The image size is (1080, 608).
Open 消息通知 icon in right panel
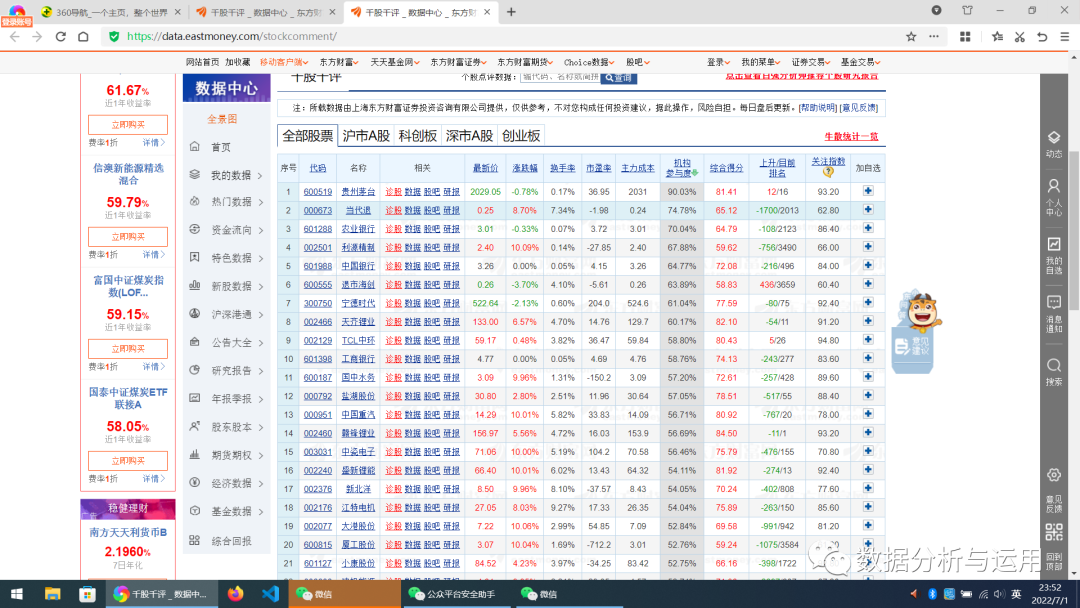point(1054,302)
